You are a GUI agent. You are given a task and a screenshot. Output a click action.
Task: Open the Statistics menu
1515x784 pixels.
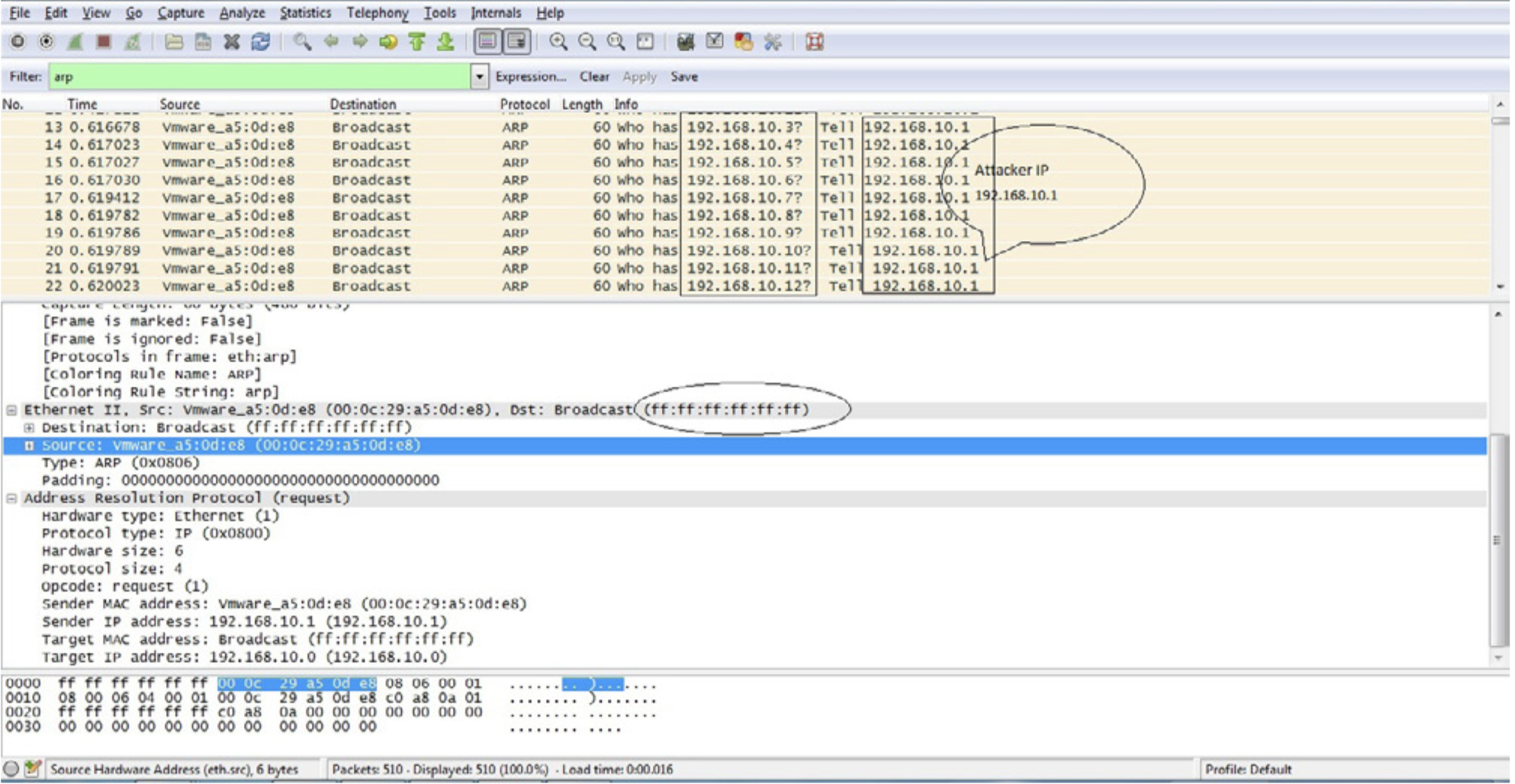tap(304, 13)
